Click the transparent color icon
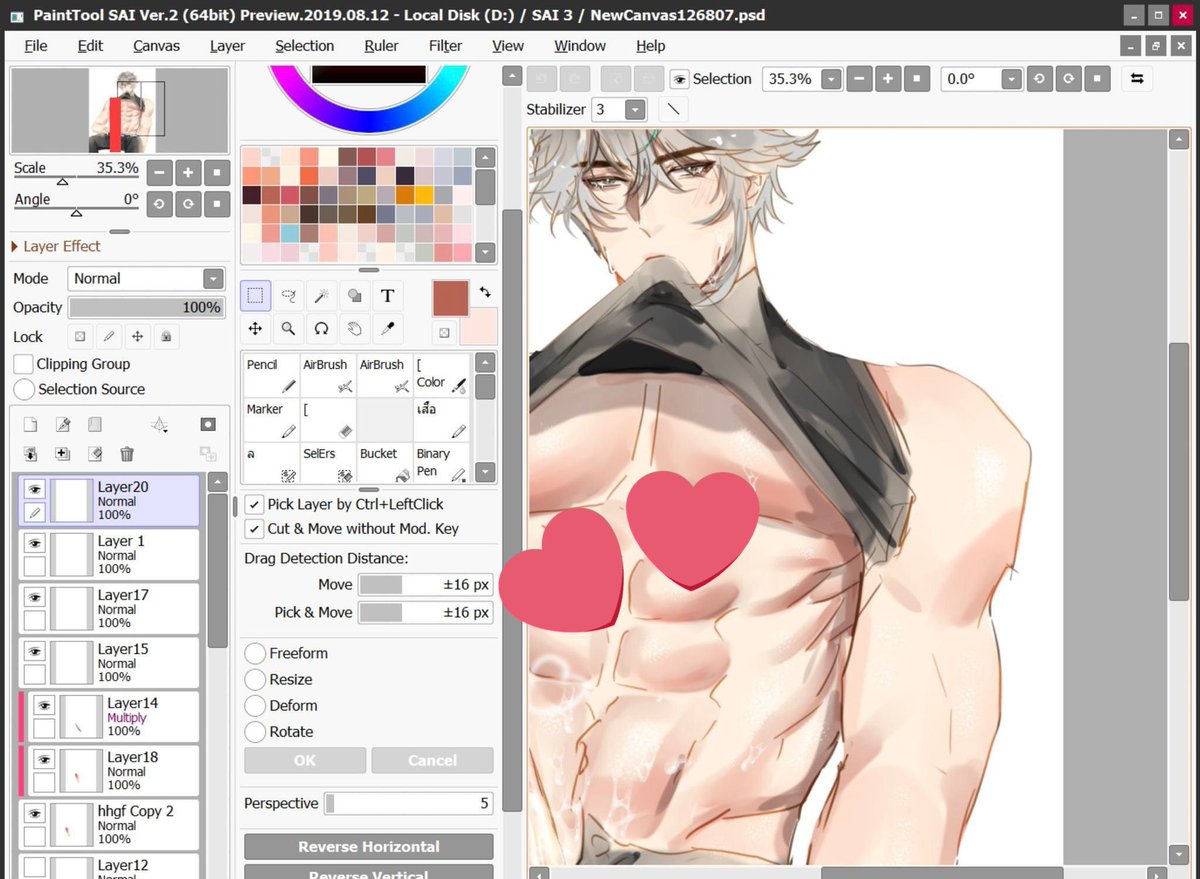1200x879 pixels. [x=444, y=333]
